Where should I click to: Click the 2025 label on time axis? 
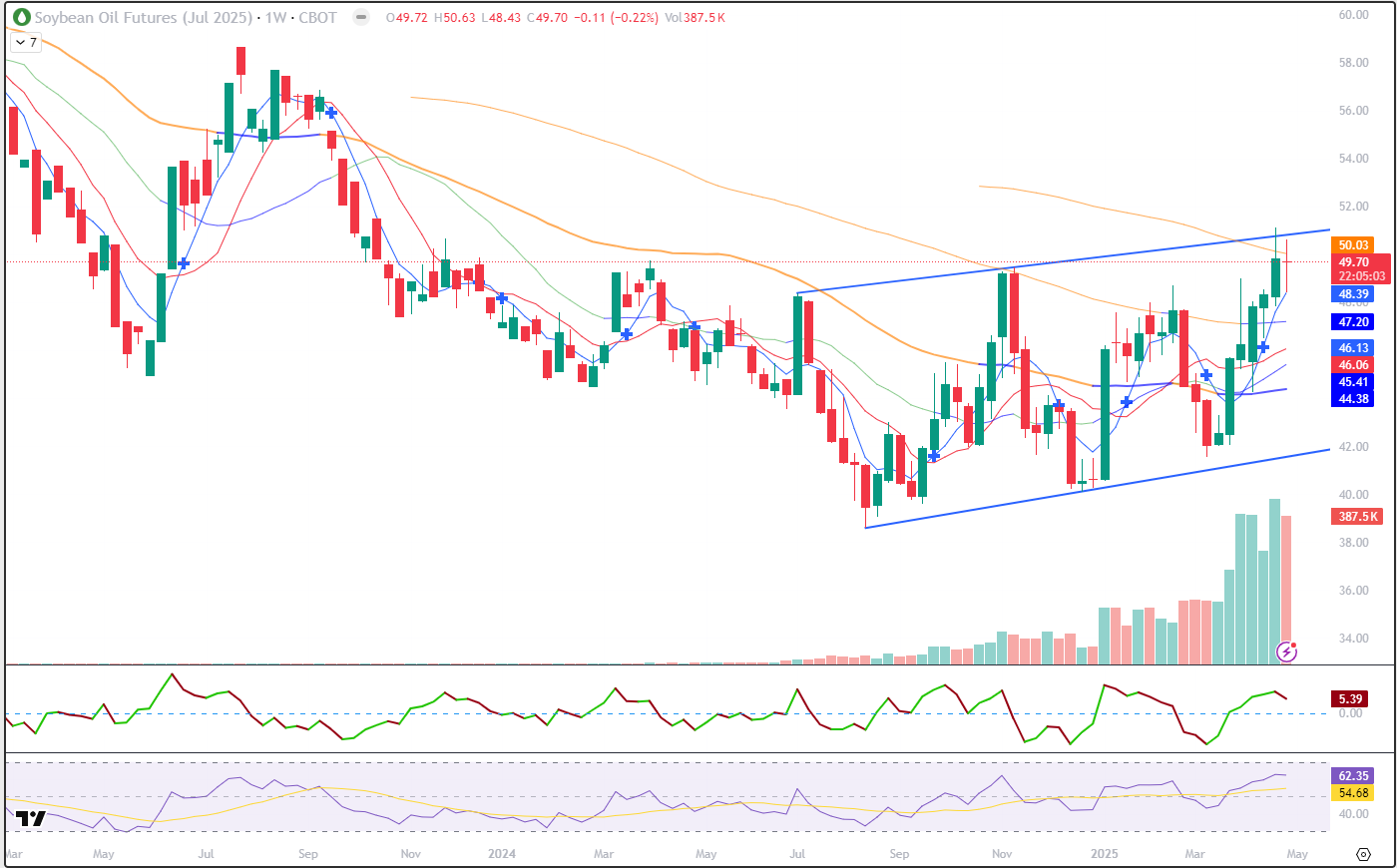(x=1104, y=854)
